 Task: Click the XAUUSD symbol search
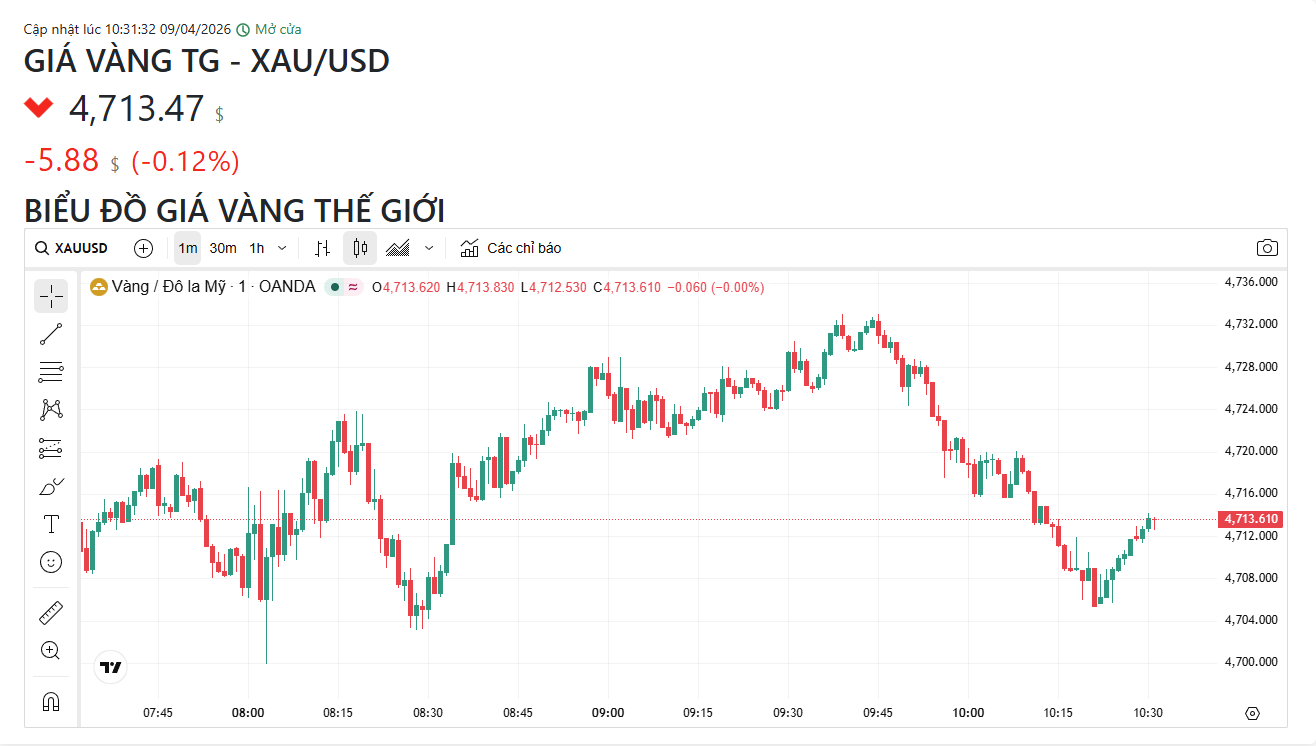(72, 248)
